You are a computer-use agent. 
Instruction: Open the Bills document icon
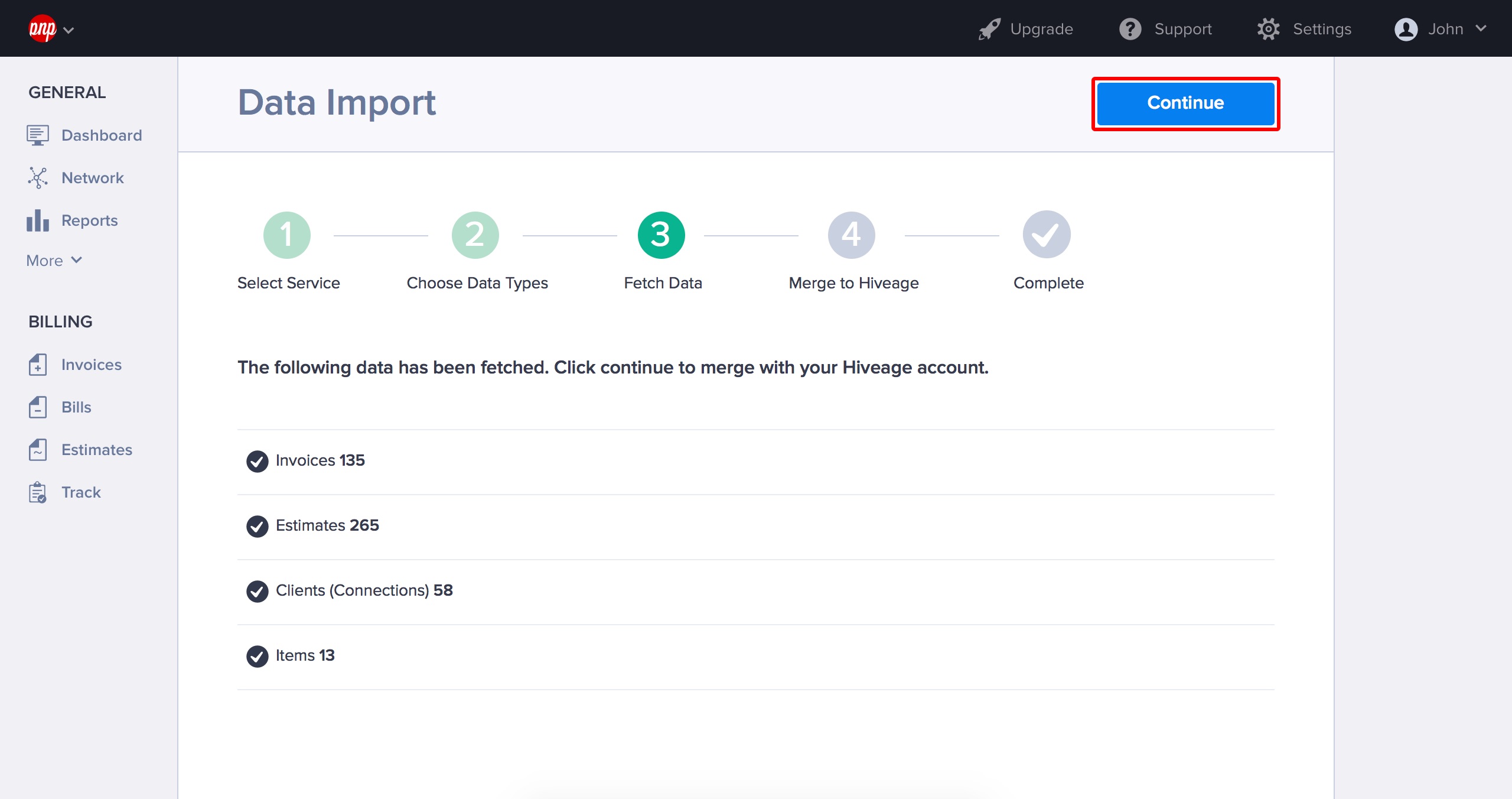37,407
